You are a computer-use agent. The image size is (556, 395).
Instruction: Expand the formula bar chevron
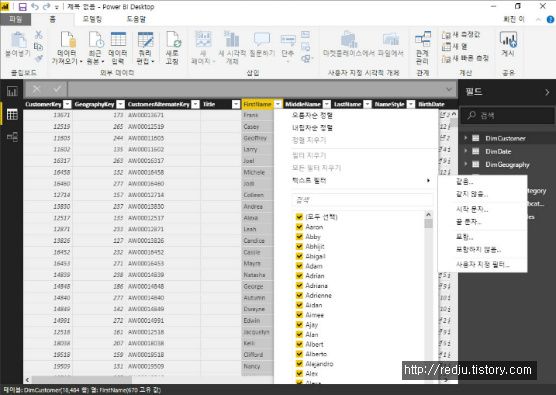(449, 89)
